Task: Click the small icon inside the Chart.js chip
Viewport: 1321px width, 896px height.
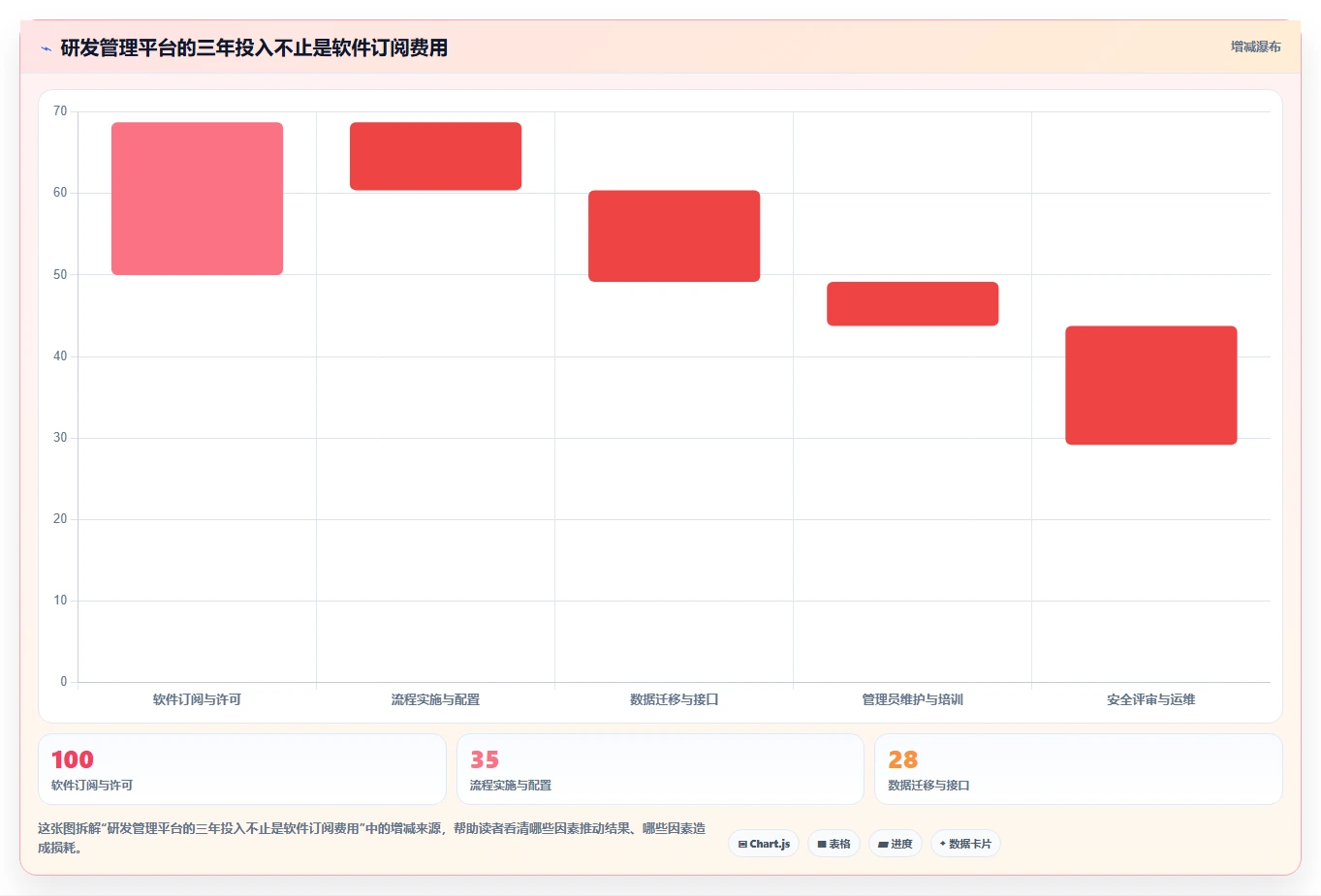Action: tap(742, 845)
